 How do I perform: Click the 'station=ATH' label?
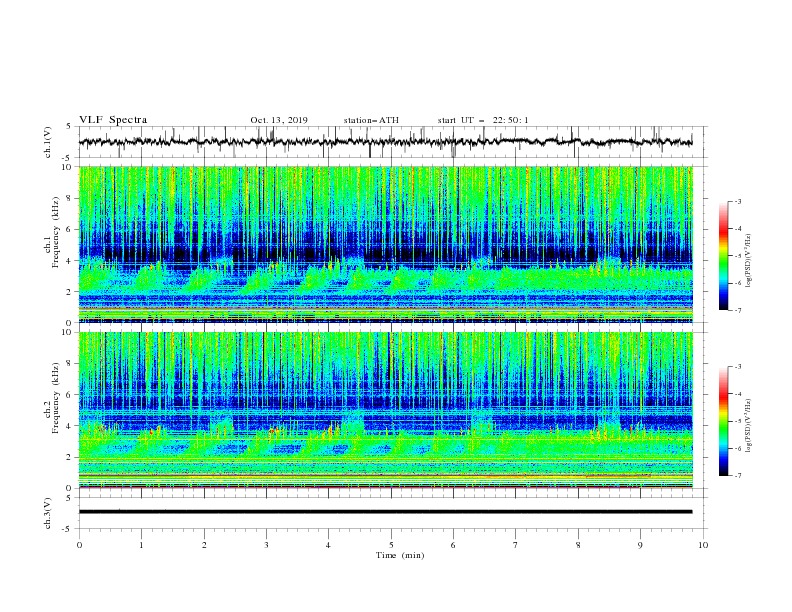pos(371,120)
